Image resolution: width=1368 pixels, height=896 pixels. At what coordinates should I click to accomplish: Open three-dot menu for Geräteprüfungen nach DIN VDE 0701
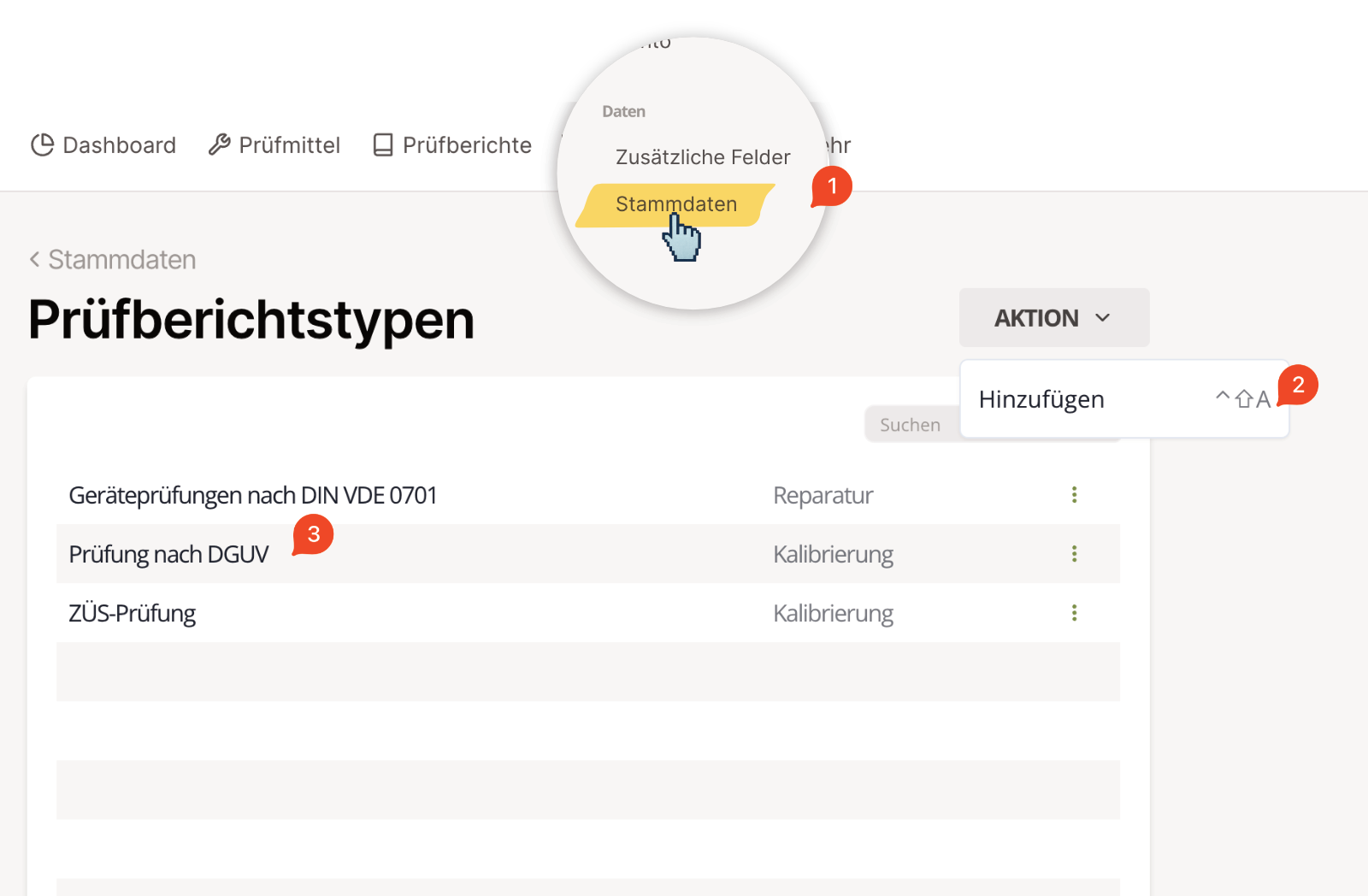(1074, 495)
